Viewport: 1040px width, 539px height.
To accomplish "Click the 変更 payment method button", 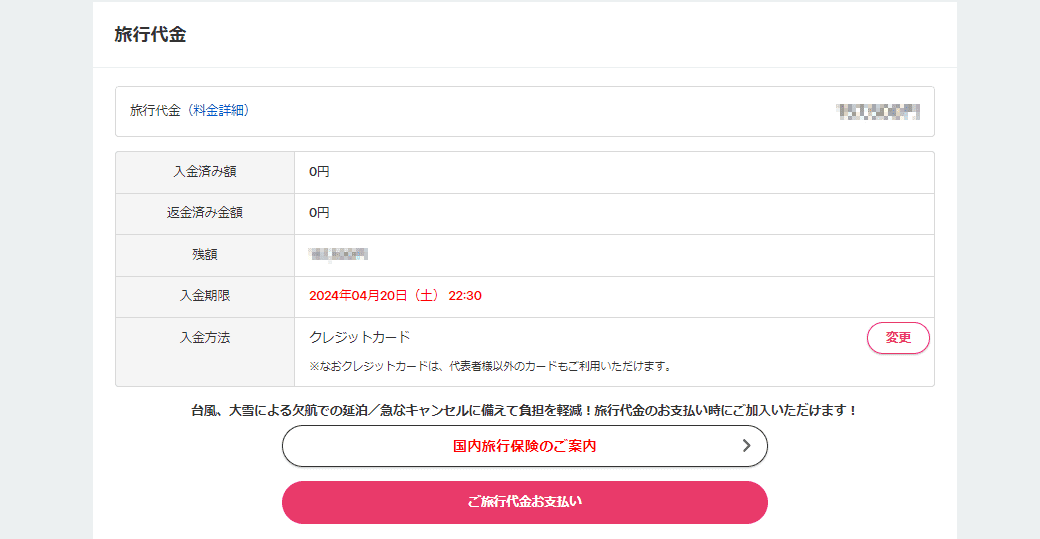I will pos(898,338).
